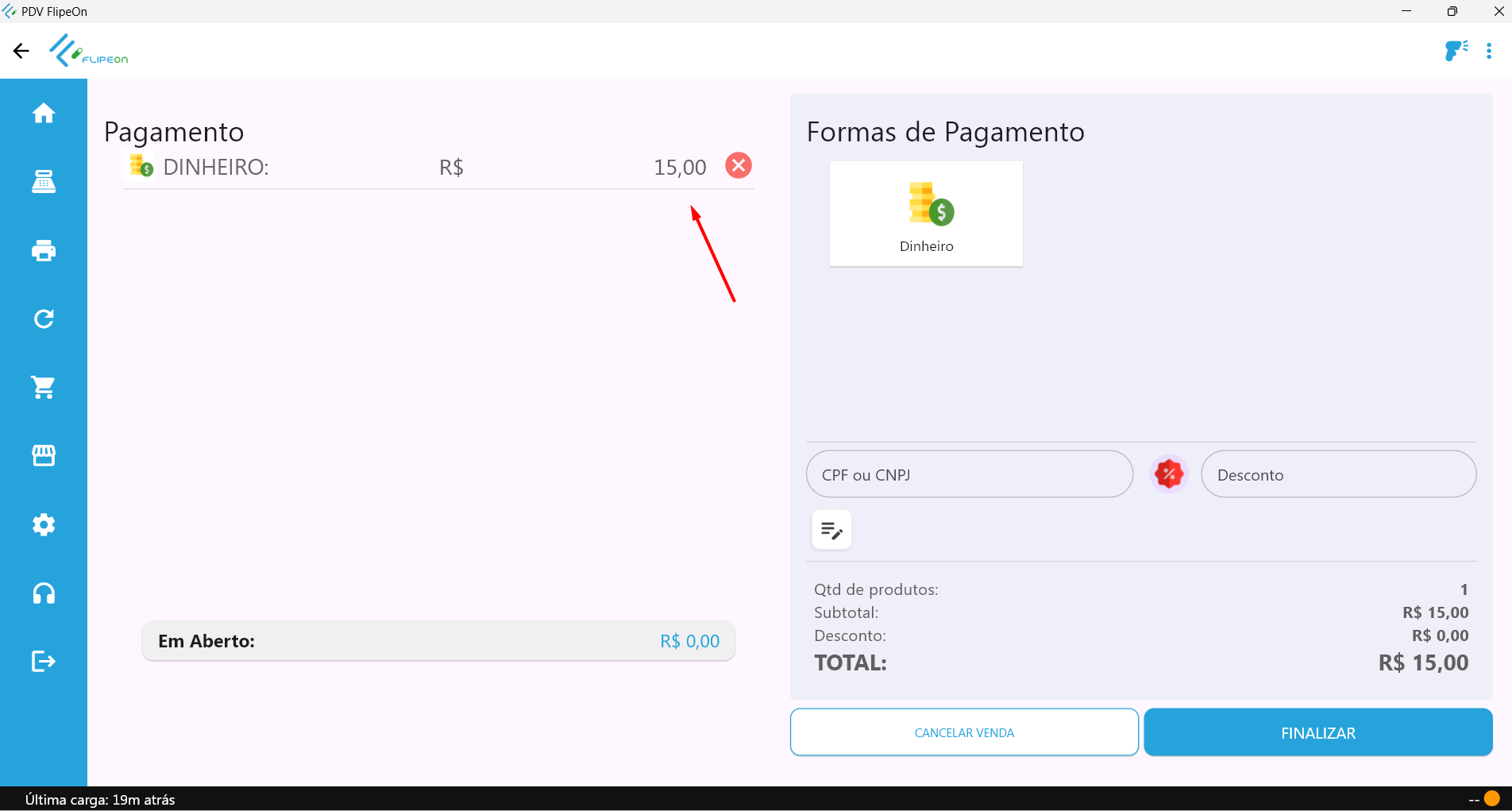Open the edit note icon button
Viewport: 1512px width, 811px height.
pos(831,530)
